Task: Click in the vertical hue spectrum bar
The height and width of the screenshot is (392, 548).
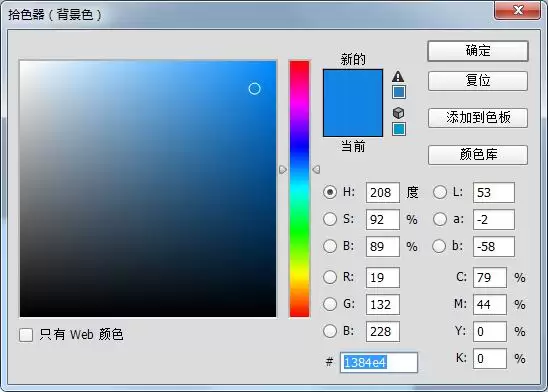Action: [300, 189]
